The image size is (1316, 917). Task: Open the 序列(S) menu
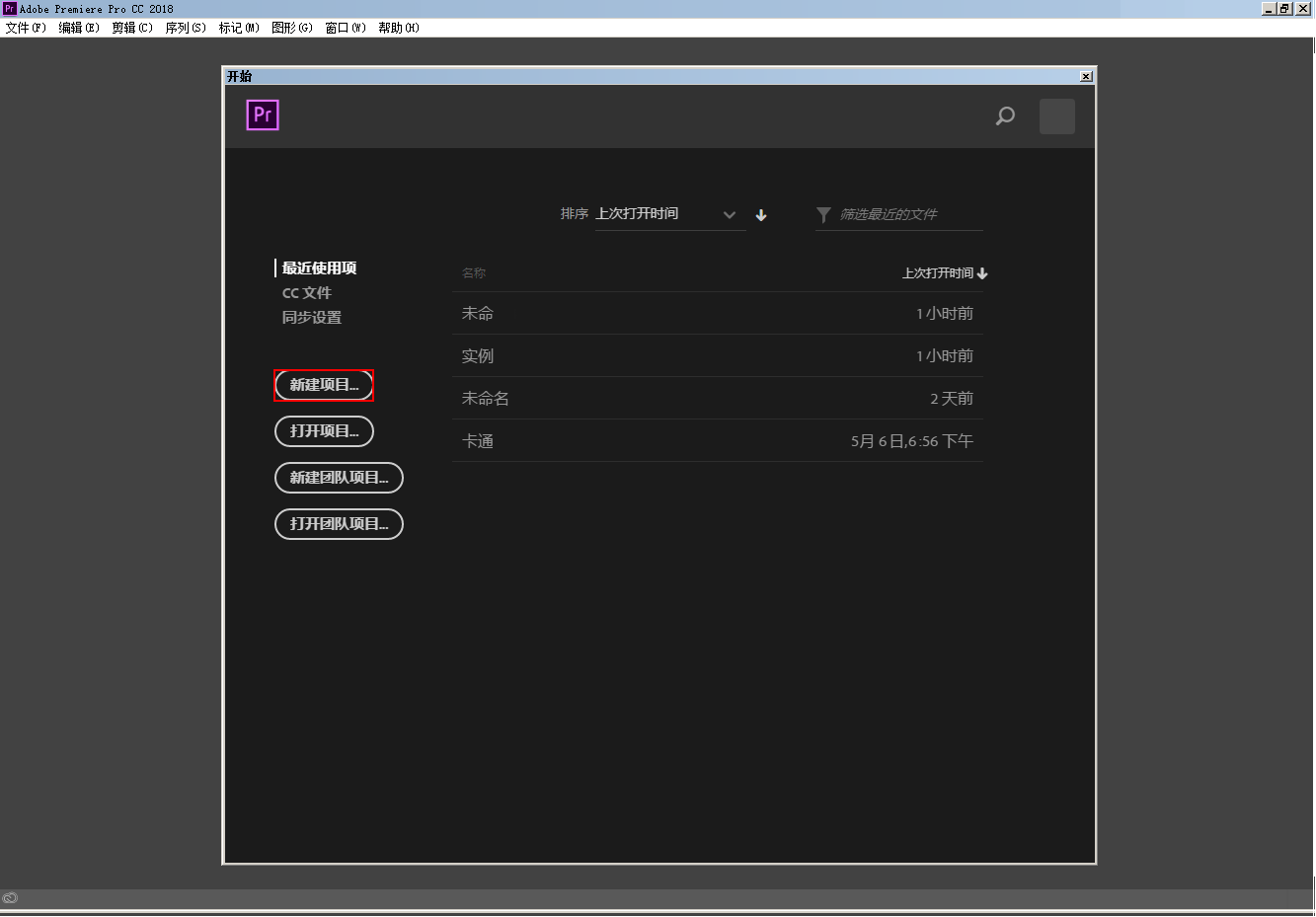(186, 28)
